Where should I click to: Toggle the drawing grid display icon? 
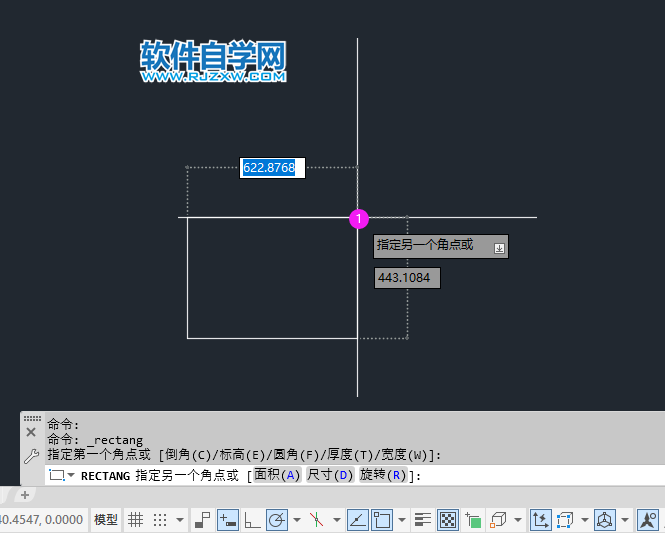pos(135,519)
